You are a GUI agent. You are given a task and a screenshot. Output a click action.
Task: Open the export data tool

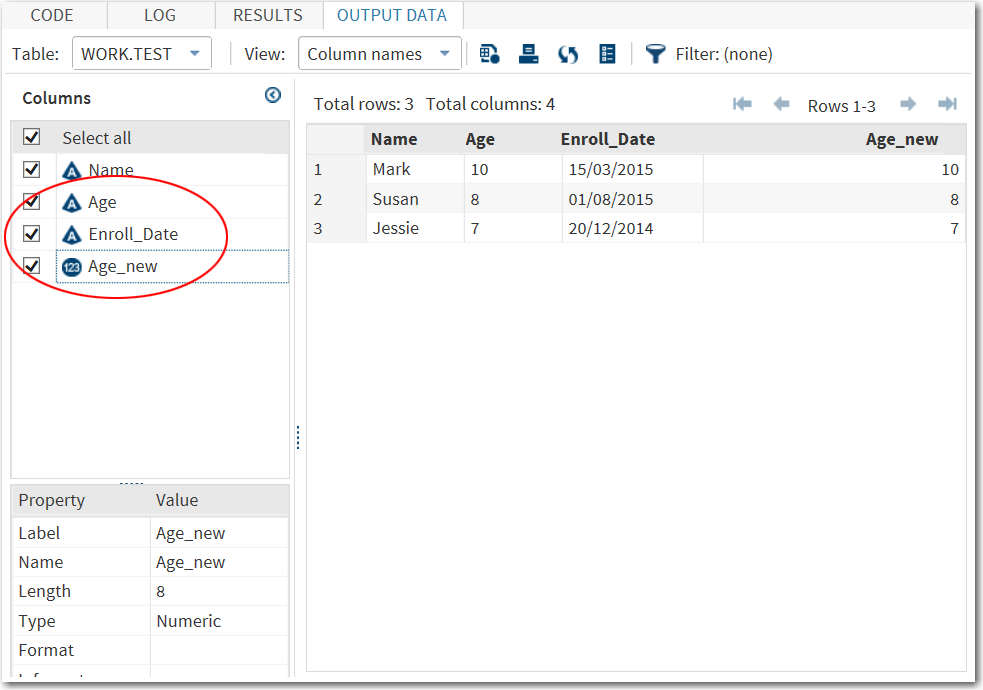pos(489,53)
